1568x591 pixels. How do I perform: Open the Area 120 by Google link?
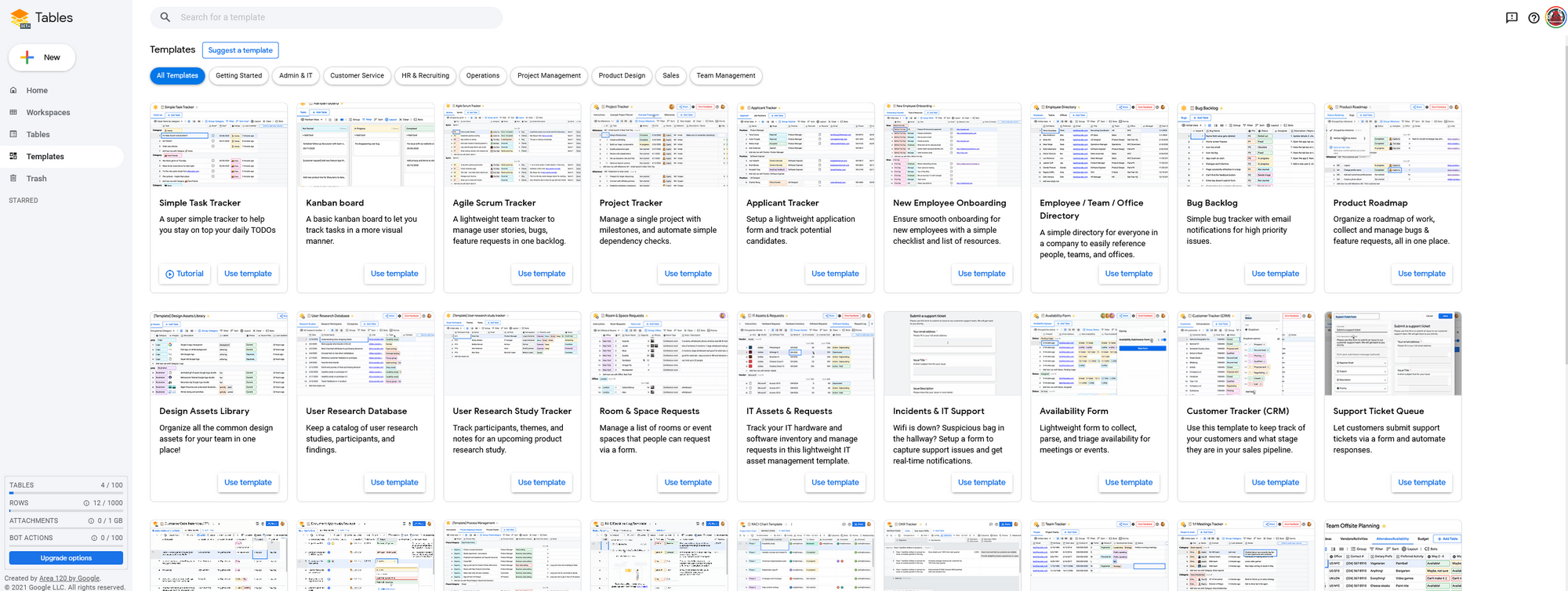pos(69,578)
